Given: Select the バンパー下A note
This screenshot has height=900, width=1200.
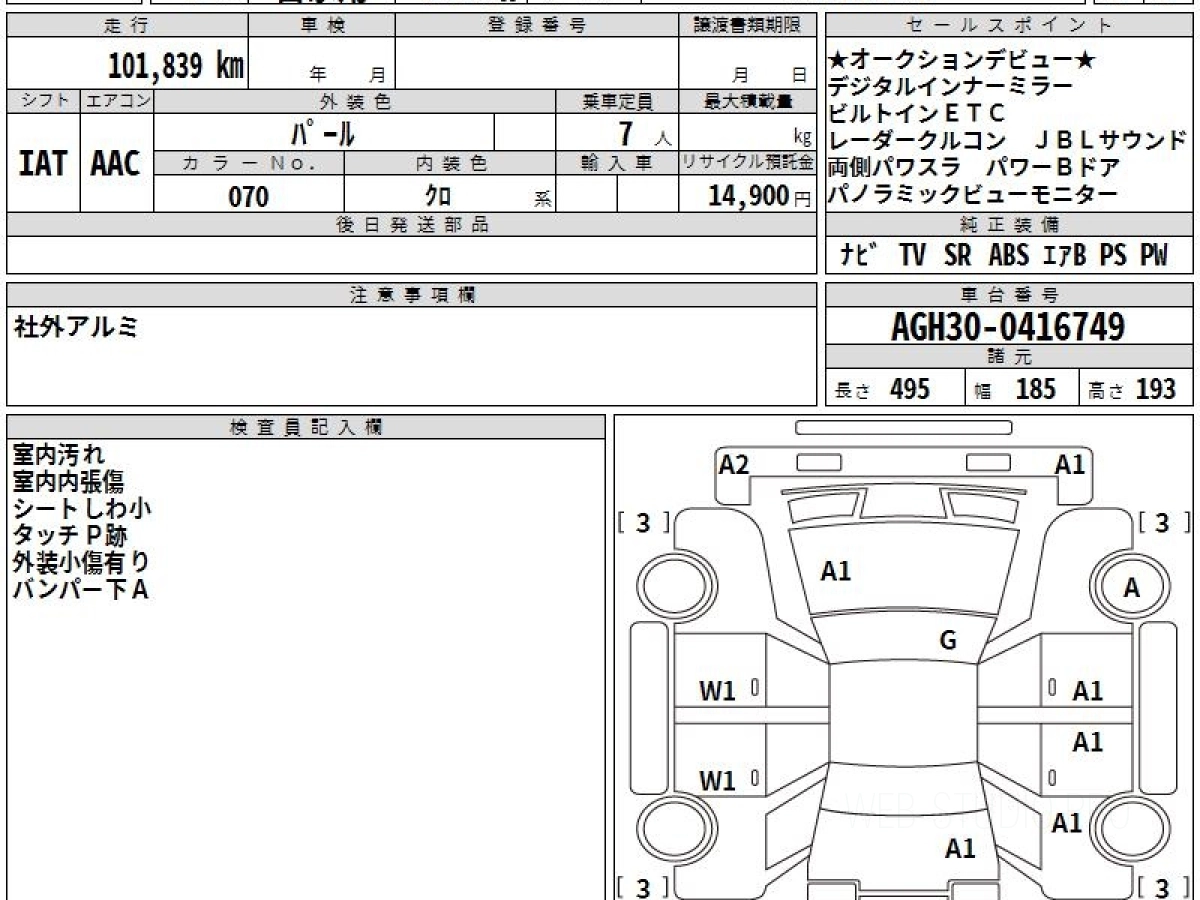Looking at the screenshot, I should [80, 590].
